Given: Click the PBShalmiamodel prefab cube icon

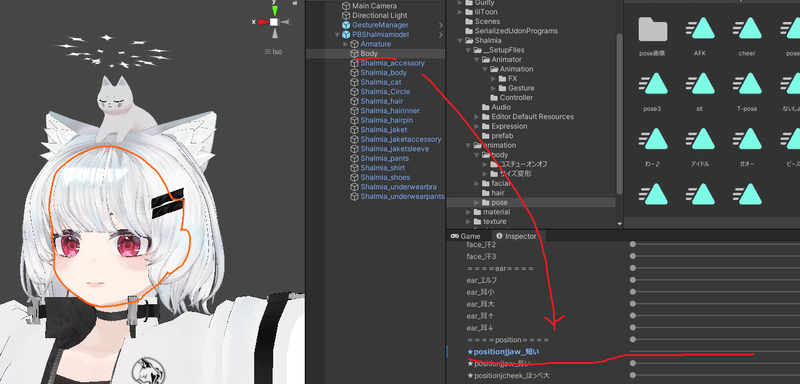Looking at the screenshot, I should (x=346, y=34).
